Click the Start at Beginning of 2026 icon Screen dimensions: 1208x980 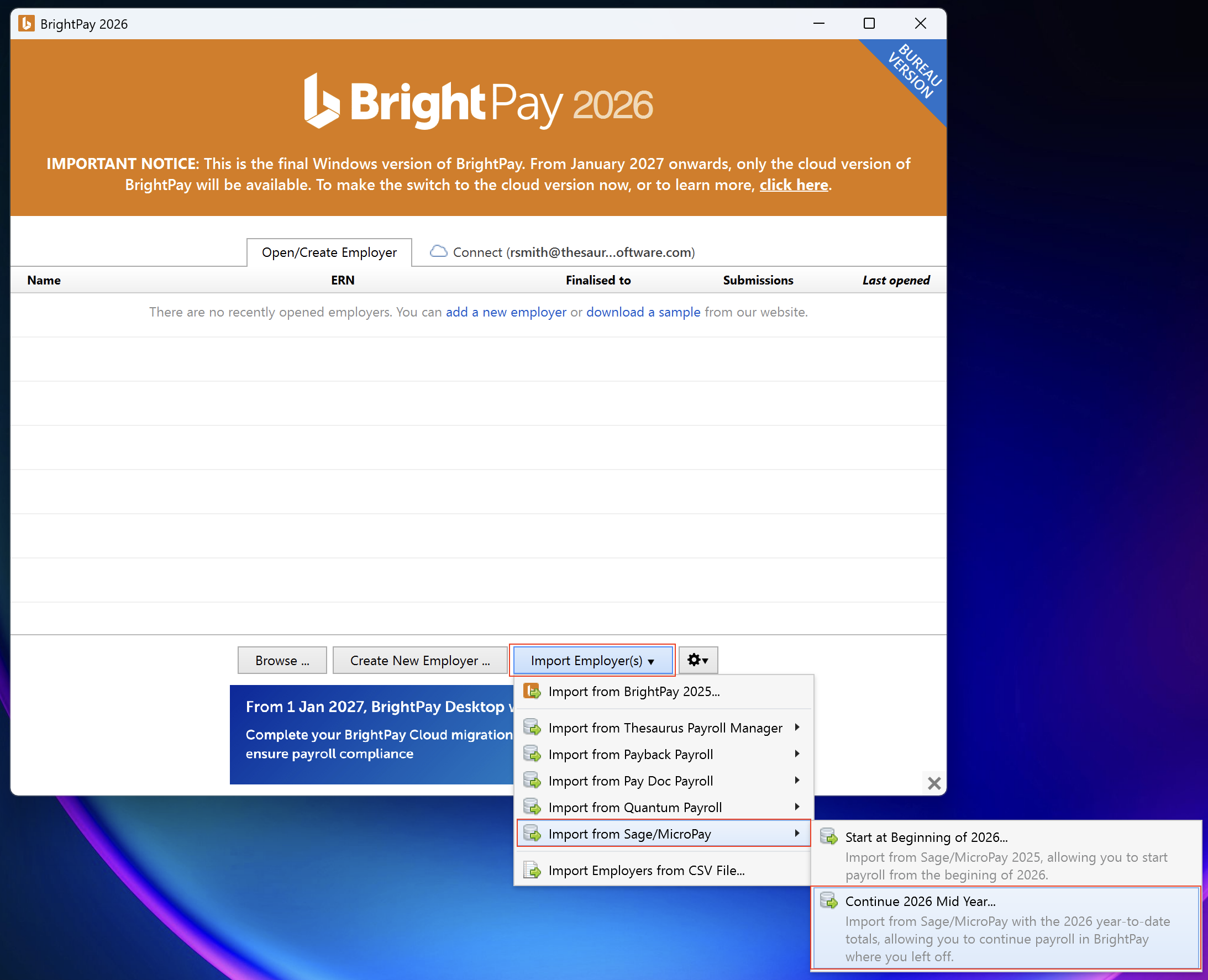(x=828, y=836)
